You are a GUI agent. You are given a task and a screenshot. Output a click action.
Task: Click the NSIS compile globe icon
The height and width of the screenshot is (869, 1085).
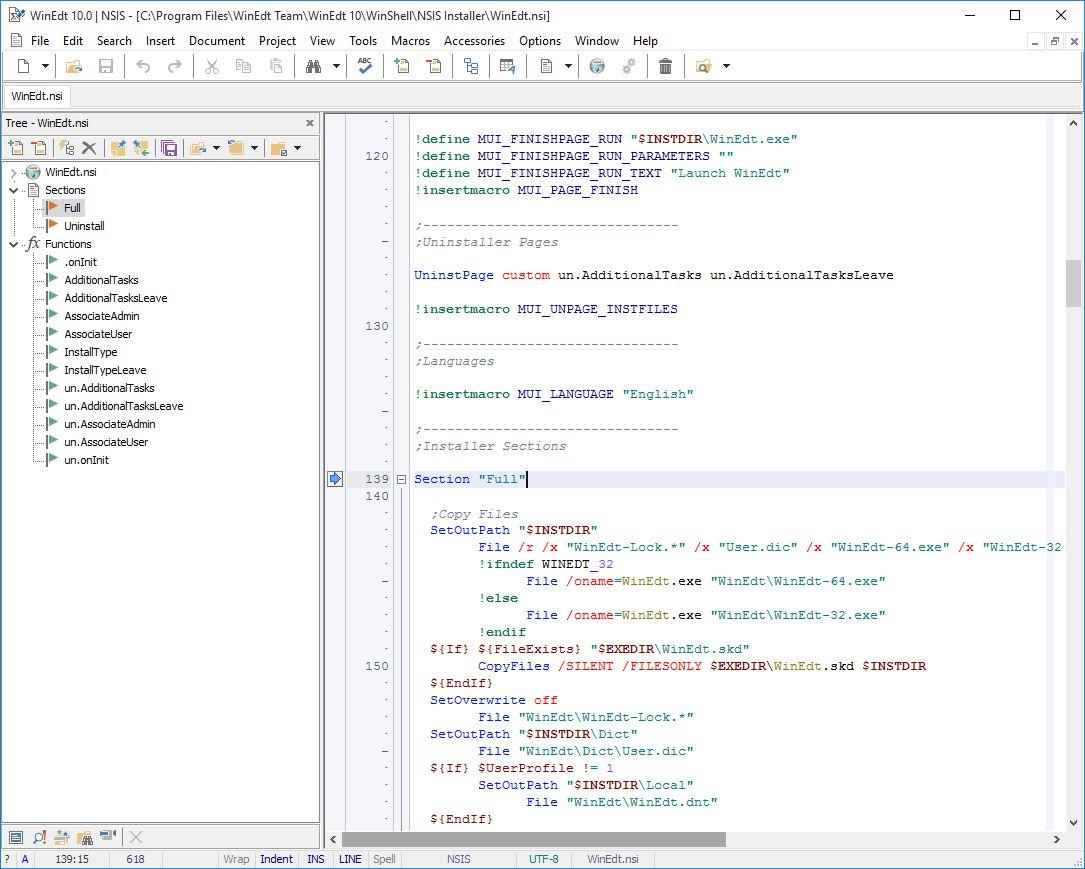(596, 66)
